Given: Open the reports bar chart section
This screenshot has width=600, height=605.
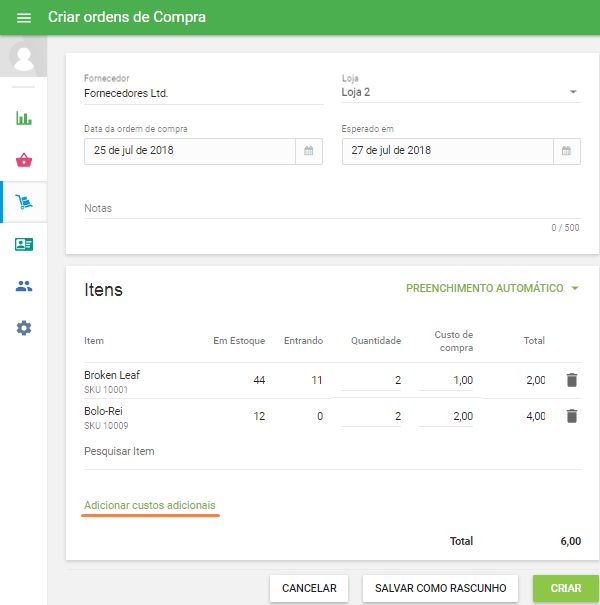Looking at the screenshot, I should (24, 118).
